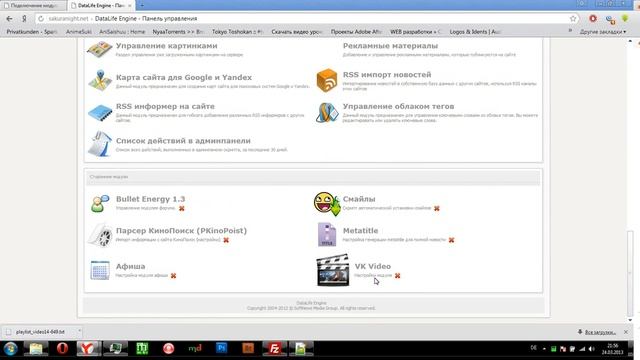This screenshot has width=640, height=360.
Task: Click the purple Metatitle document icon
Action: (x=327, y=234)
